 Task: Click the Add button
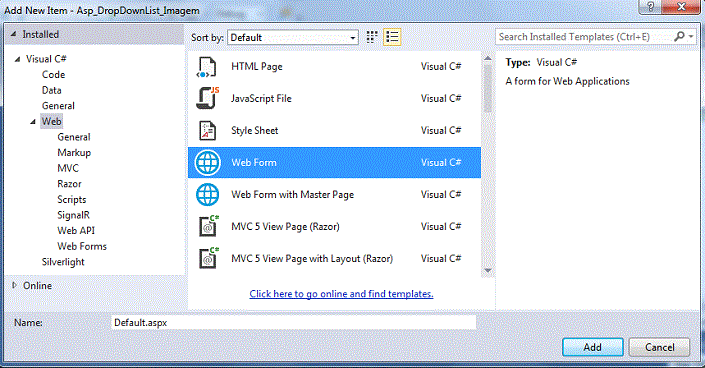[593, 347]
